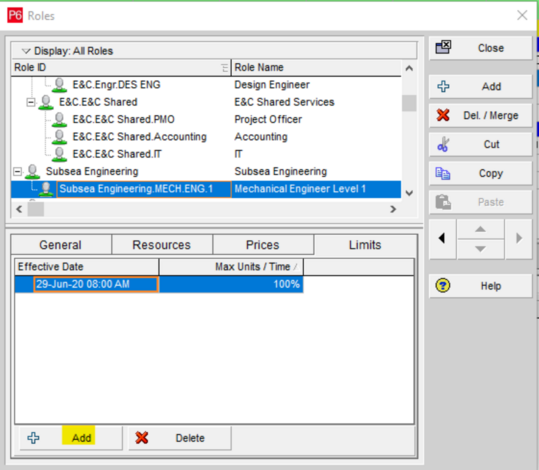Click the red X Delete button under Limits
The height and width of the screenshot is (470, 539).
coord(180,438)
